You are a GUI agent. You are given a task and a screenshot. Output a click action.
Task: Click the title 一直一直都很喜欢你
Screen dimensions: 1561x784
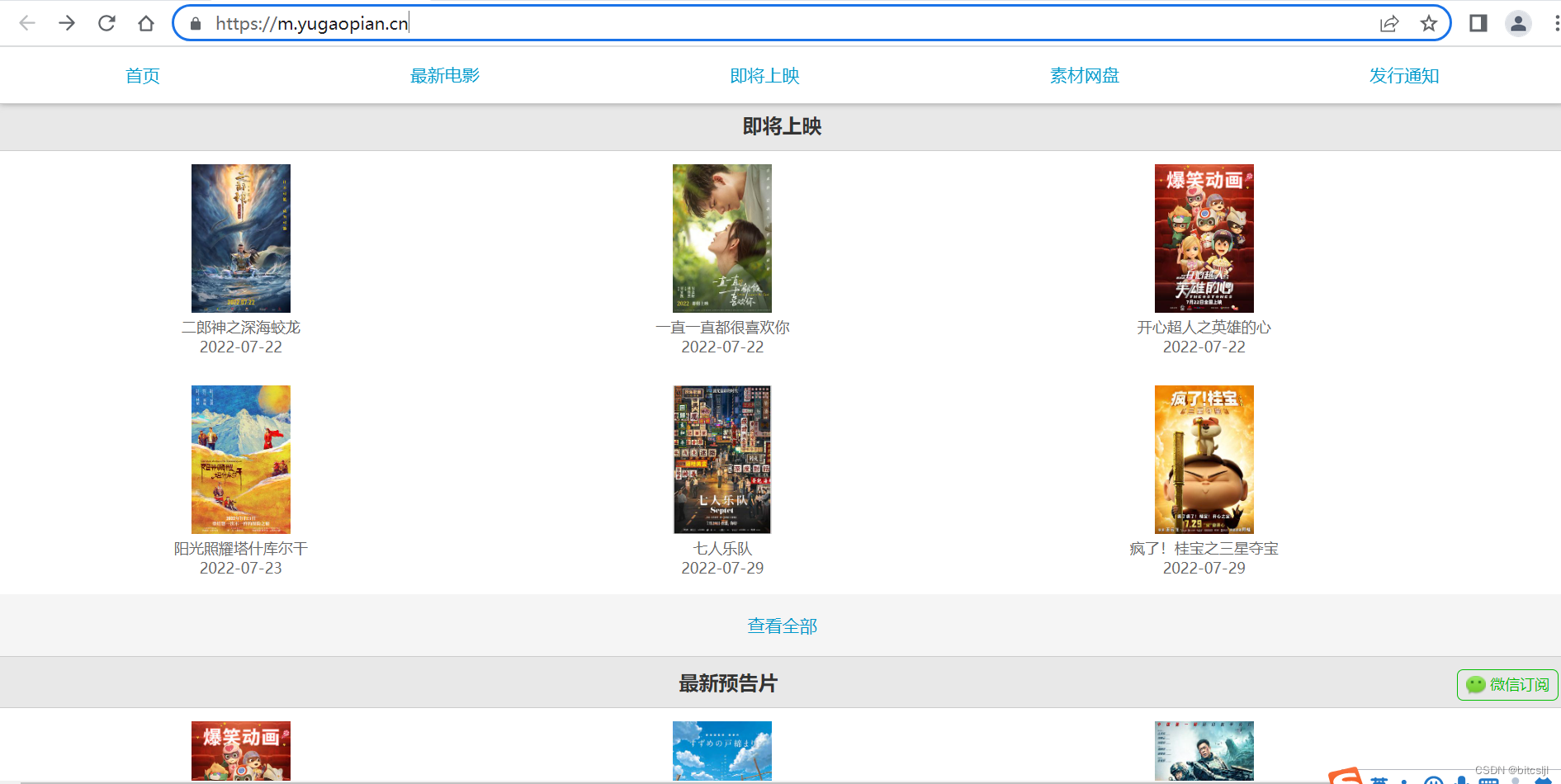[722, 328]
